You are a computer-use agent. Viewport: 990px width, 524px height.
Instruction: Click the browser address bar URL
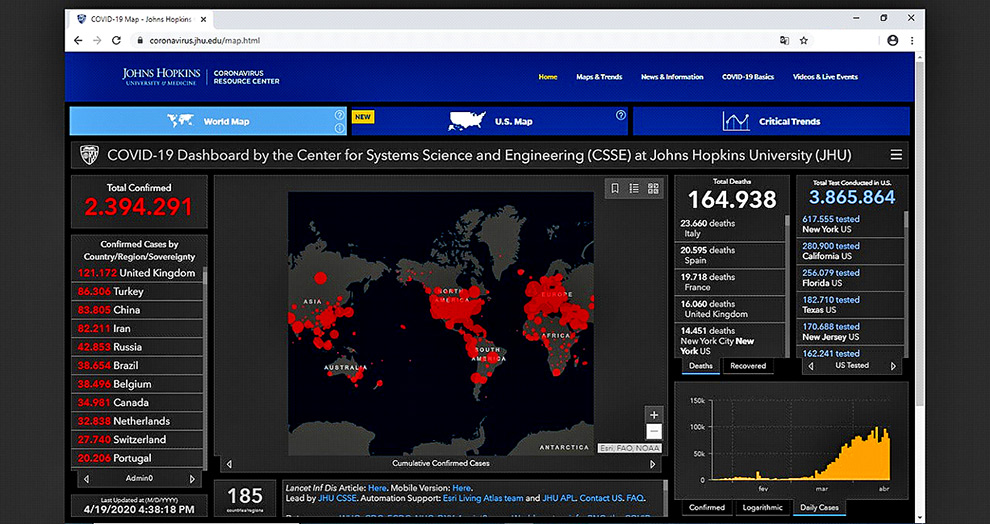pos(205,40)
